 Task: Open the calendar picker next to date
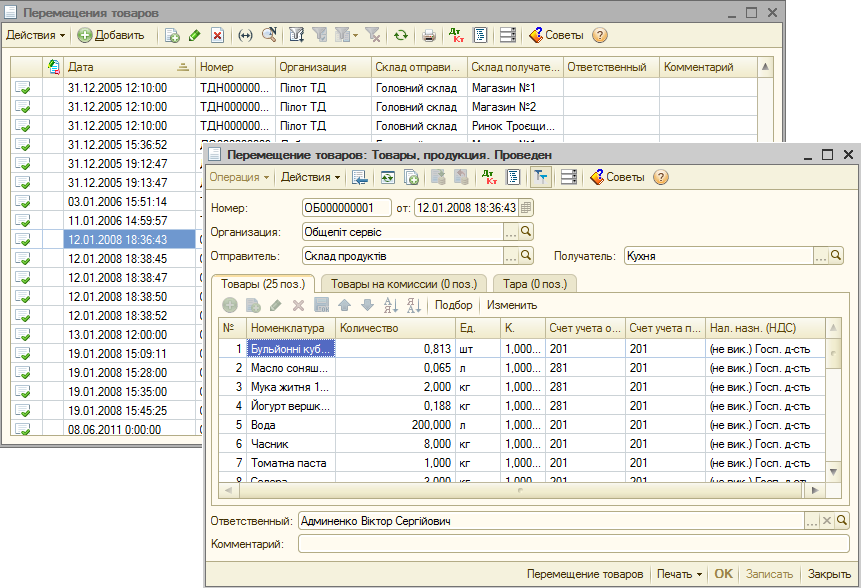[x=525, y=208]
